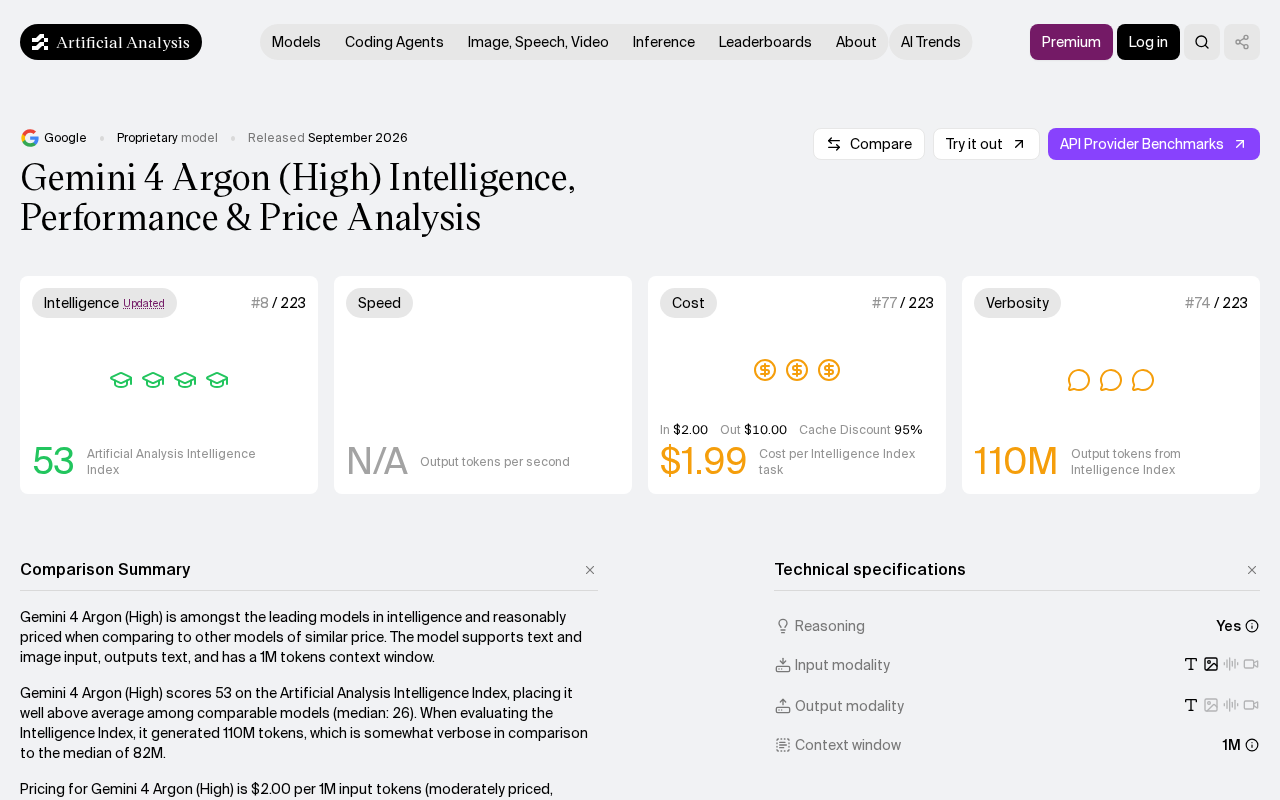This screenshot has width=1280, height=800.
Task: Click the Verbosity card label
Action: [x=1017, y=303]
